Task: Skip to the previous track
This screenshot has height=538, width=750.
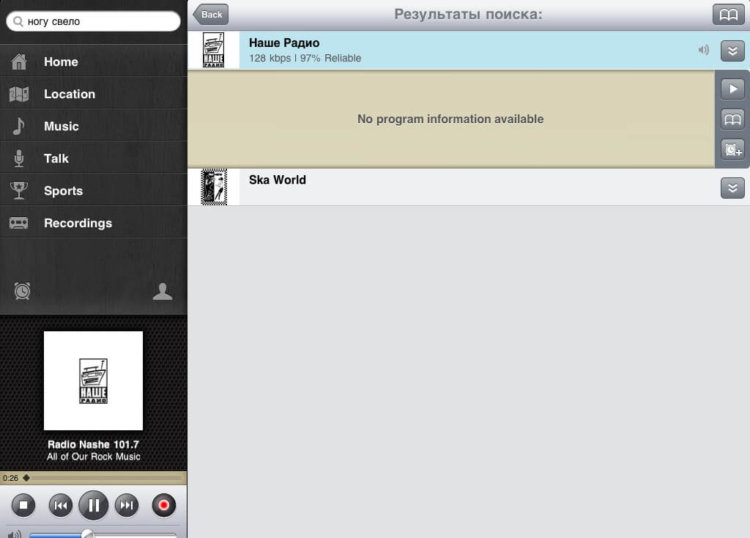Action: (60, 505)
